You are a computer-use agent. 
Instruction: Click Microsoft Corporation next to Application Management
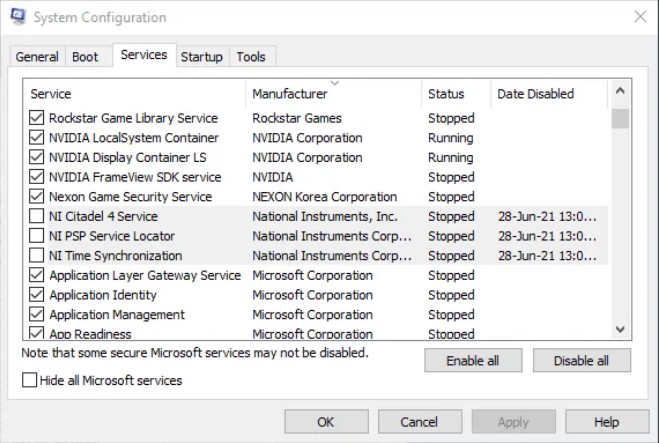point(312,314)
